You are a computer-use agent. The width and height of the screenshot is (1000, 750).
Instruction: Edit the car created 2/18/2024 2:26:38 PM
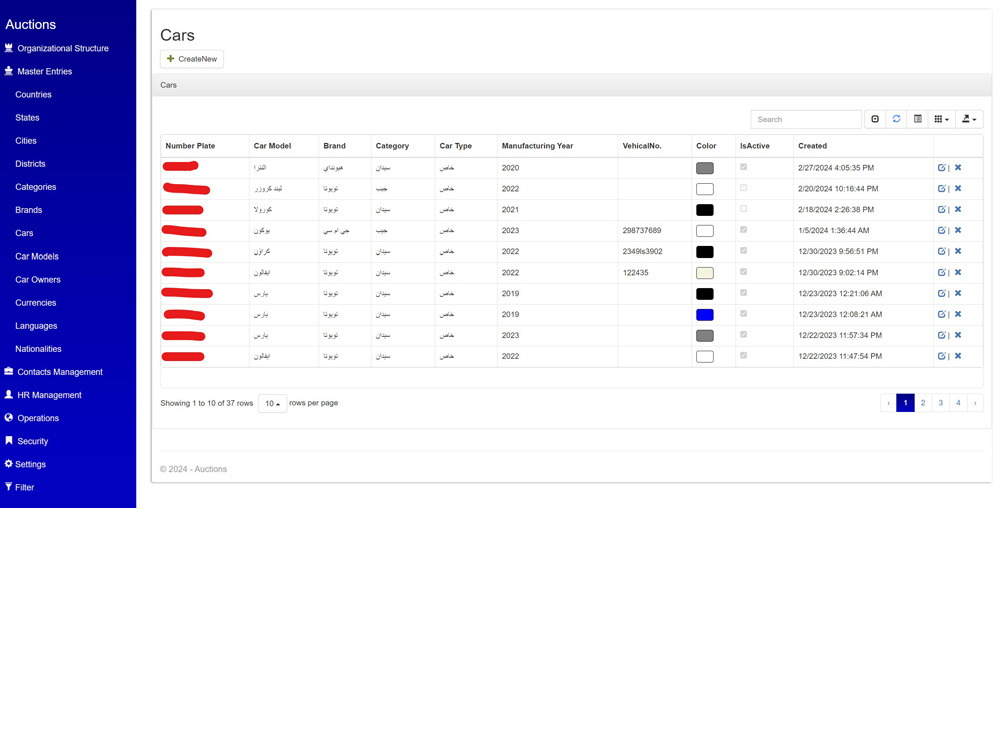[x=941, y=210]
